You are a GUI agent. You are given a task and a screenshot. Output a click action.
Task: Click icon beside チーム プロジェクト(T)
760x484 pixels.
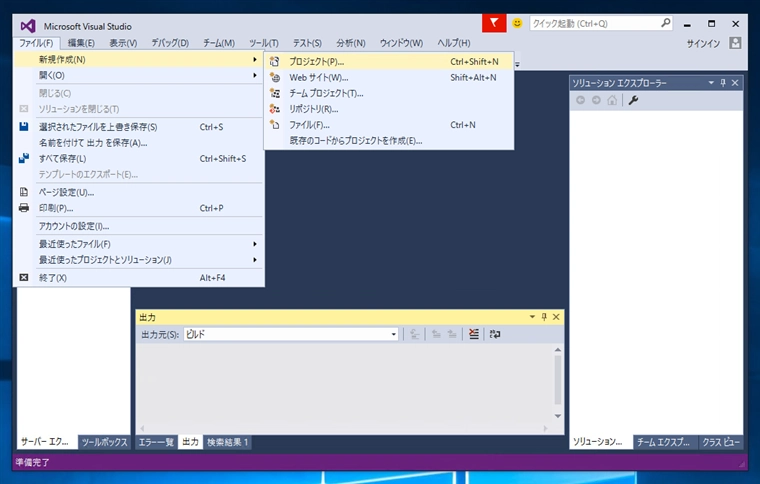(x=275, y=93)
